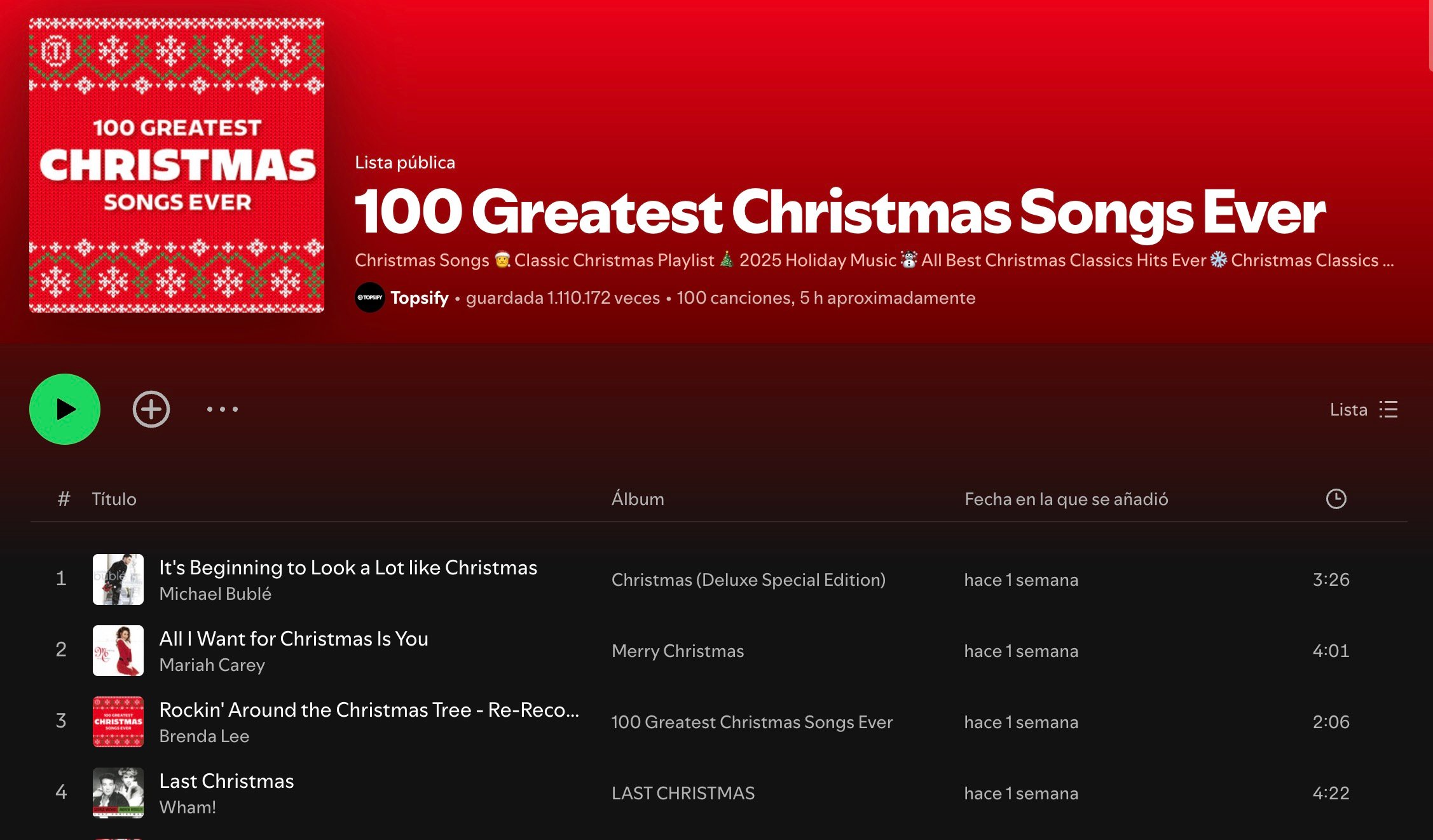Open Last Christmas by Wham!
Screen dimensions: 1433x840
[x=226, y=781]
